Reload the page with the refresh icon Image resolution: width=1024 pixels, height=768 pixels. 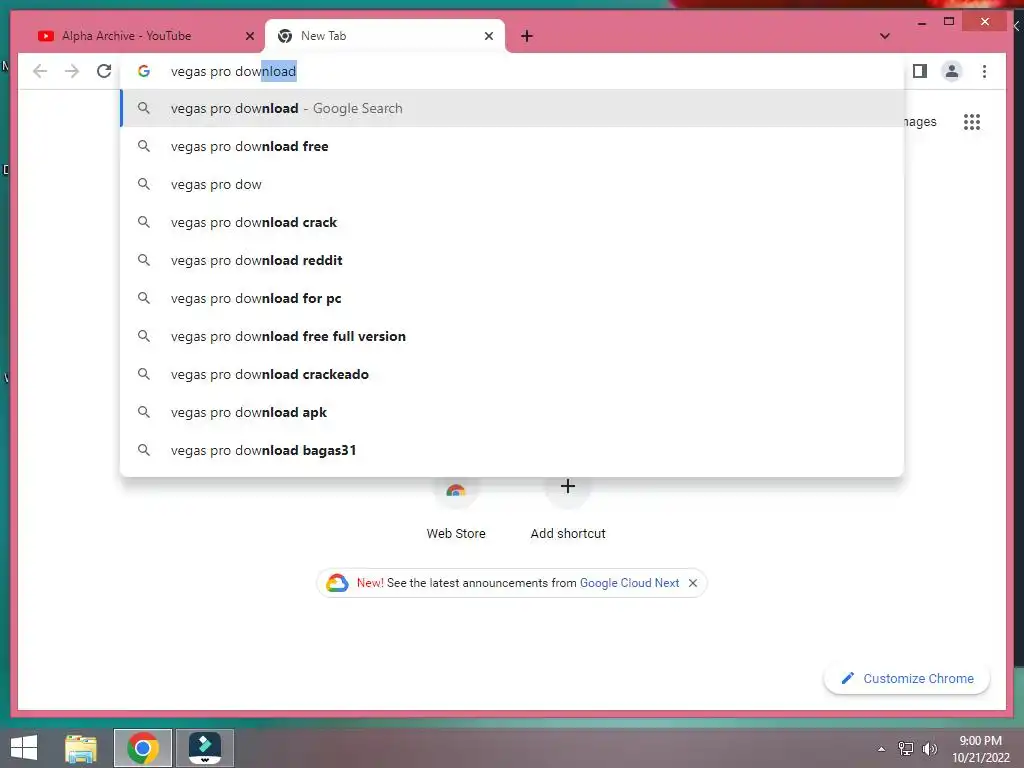104,71
